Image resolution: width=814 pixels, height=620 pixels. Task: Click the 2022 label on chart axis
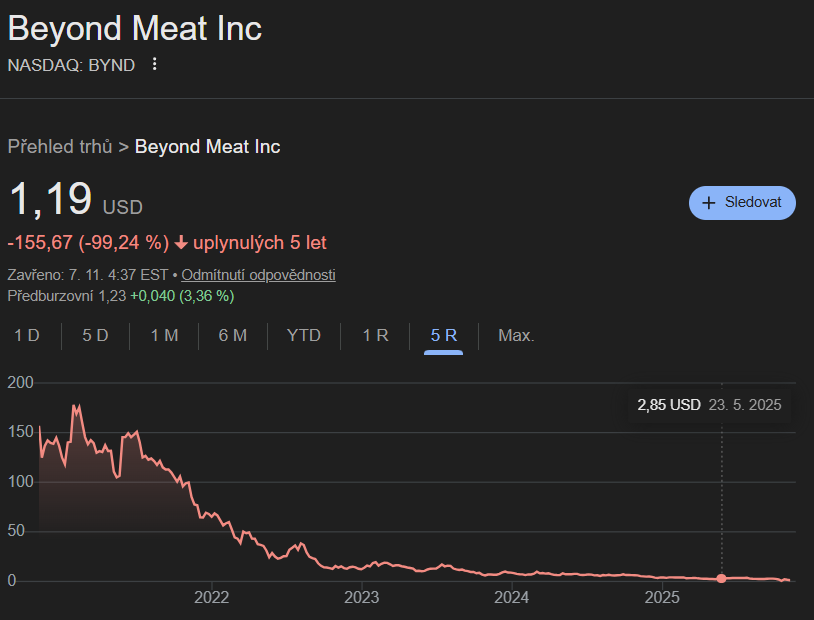click(x=212, y=598)
